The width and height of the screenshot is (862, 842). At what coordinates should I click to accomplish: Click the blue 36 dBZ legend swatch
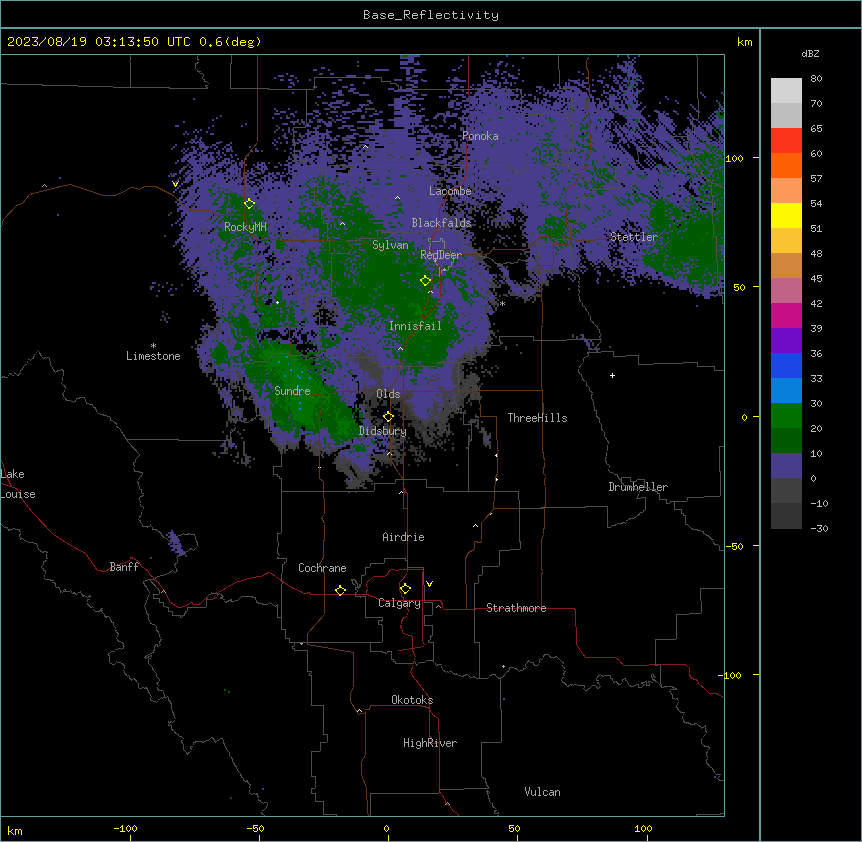(x=786, y=365)
